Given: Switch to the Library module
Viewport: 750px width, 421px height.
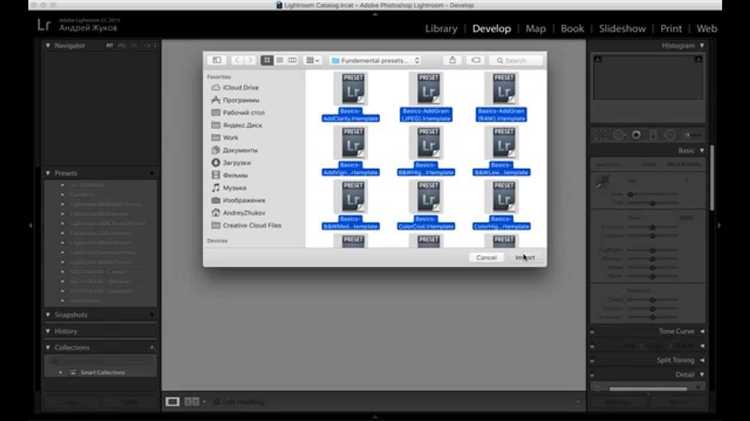Looking at the screenshot, I should click(441, 29).
